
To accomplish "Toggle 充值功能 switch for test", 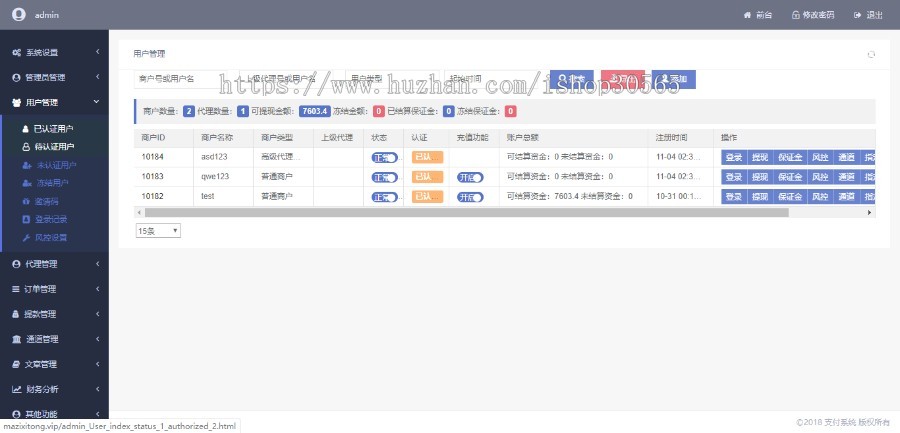I will tap(470, 197).
